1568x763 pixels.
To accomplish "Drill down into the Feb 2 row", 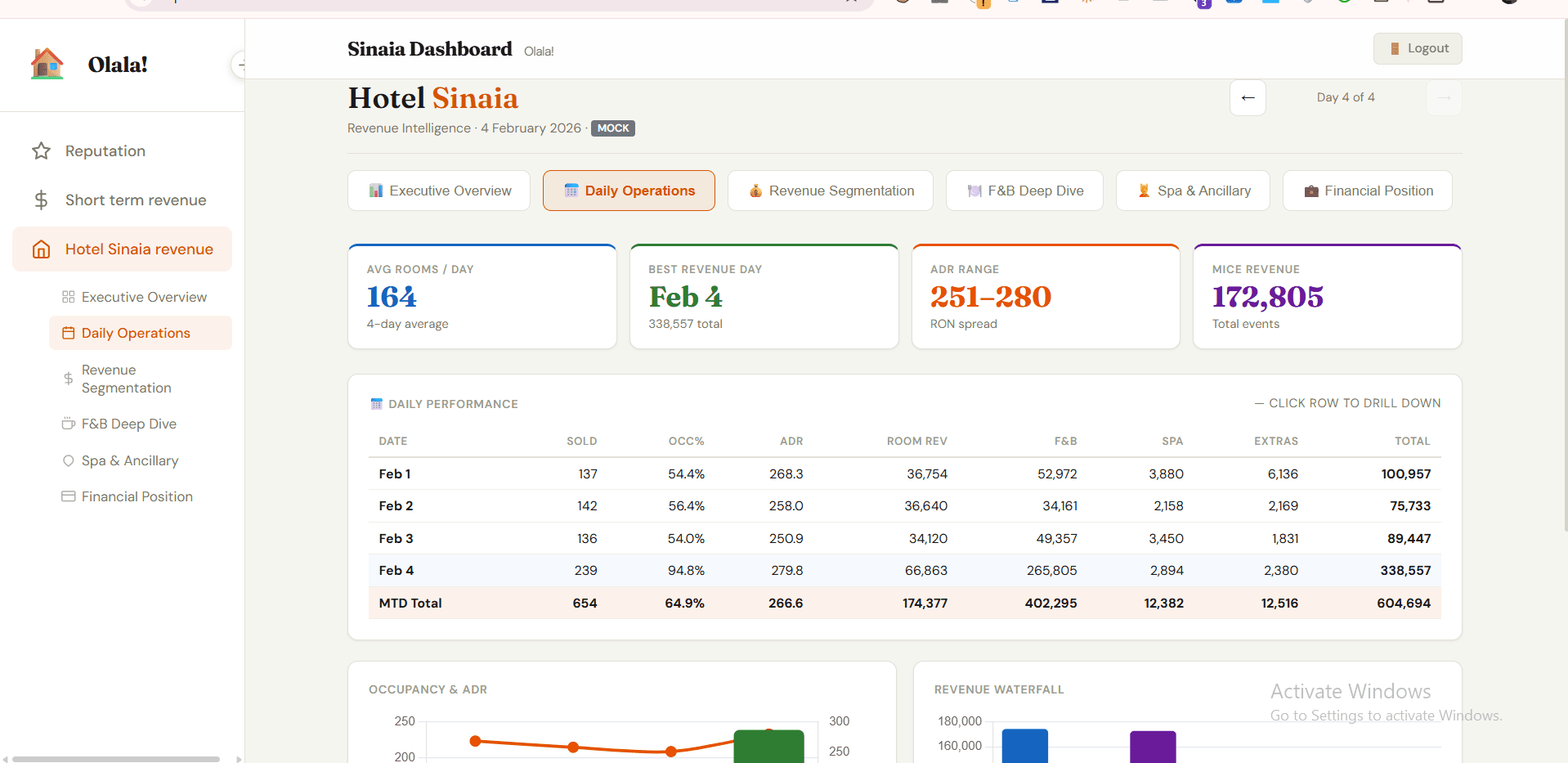I will pos(904,506).
